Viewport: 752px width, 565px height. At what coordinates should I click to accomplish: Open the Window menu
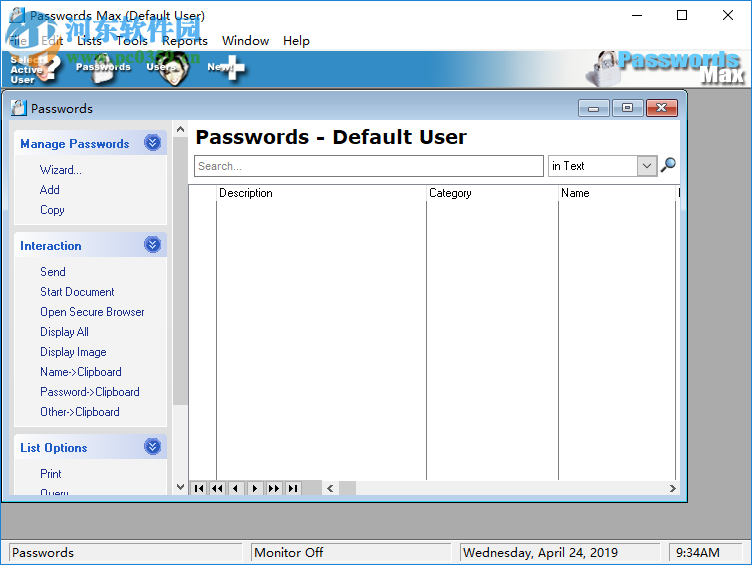(245, 41)
